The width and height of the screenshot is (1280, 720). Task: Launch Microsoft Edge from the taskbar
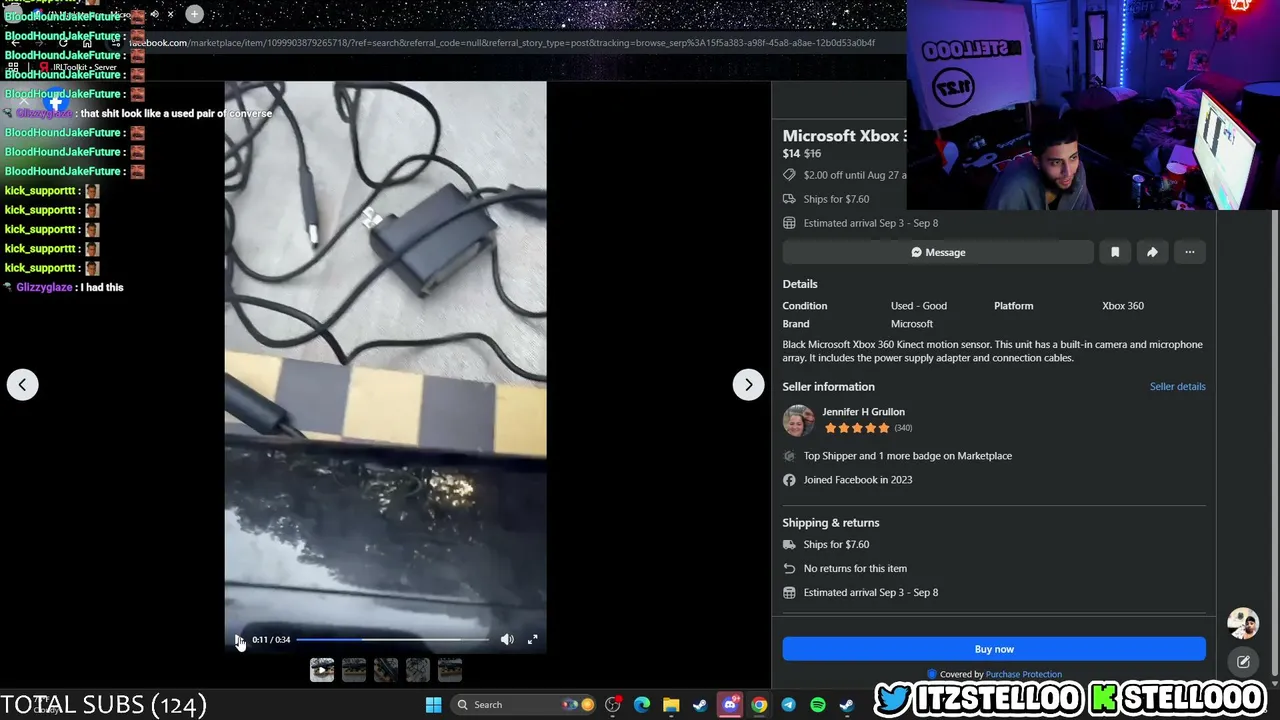(x=642, y=705)
